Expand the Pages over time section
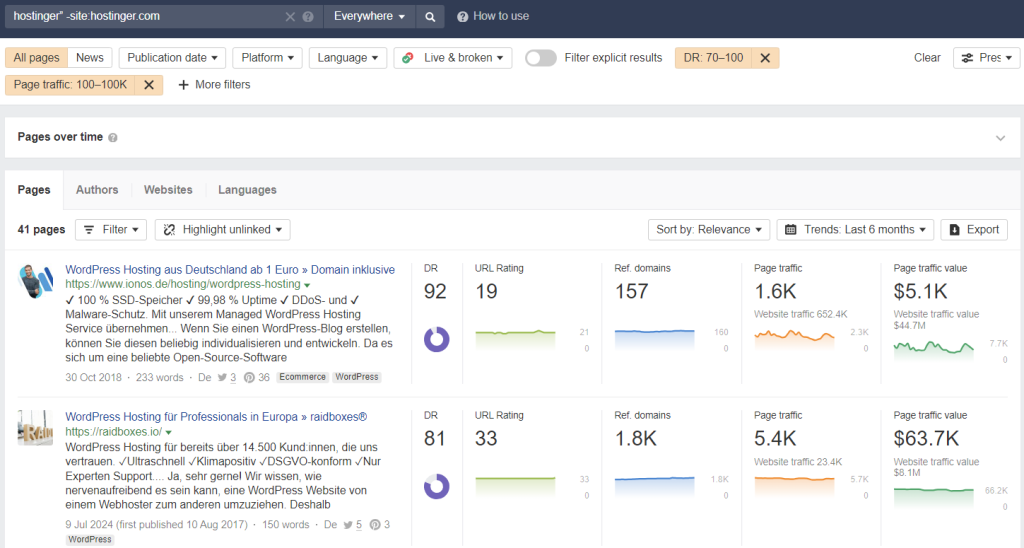The width and height of the screenshot is (1024, 548). tap(1000, 137)
